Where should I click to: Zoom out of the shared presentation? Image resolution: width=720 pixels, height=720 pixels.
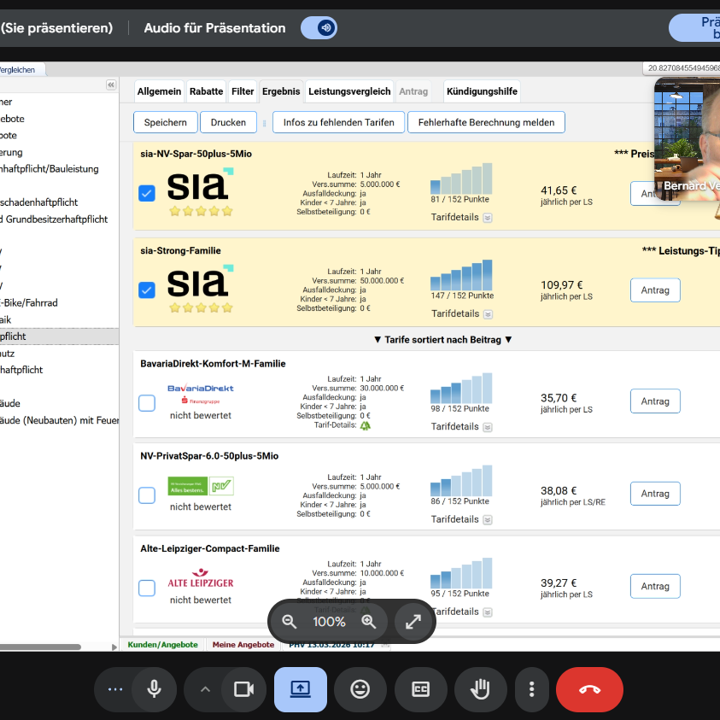pos(290,621)
